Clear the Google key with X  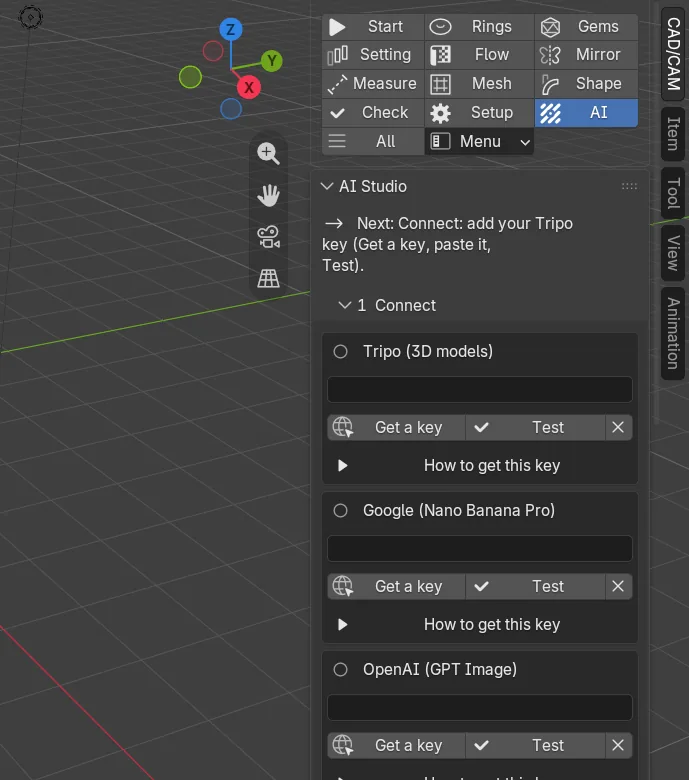618,586
